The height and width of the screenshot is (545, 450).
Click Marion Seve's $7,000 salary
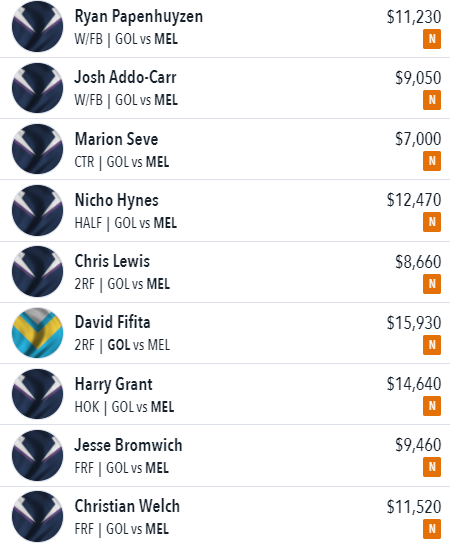pyautogui.click(x=418, y=139)
